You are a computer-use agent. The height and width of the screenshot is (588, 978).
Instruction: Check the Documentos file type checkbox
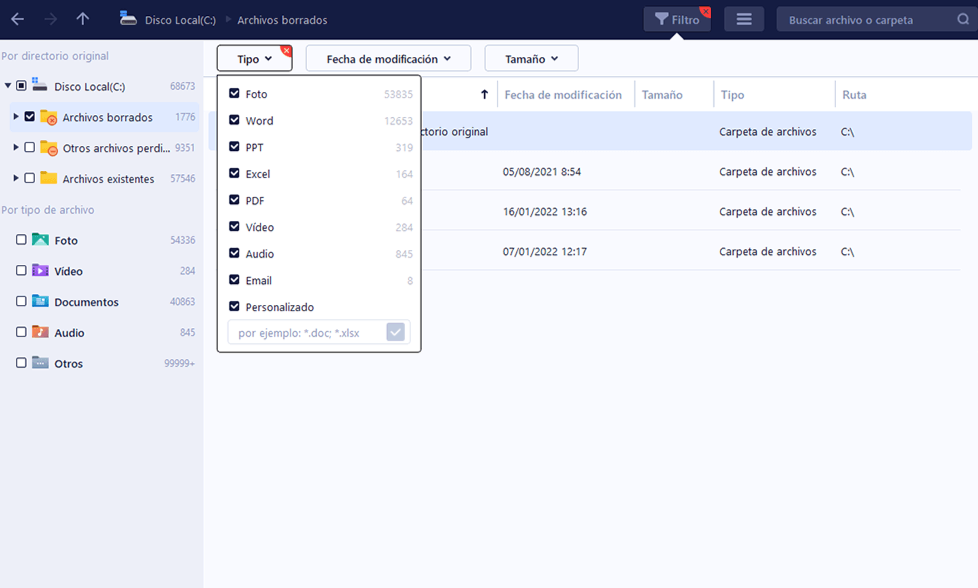21,301
